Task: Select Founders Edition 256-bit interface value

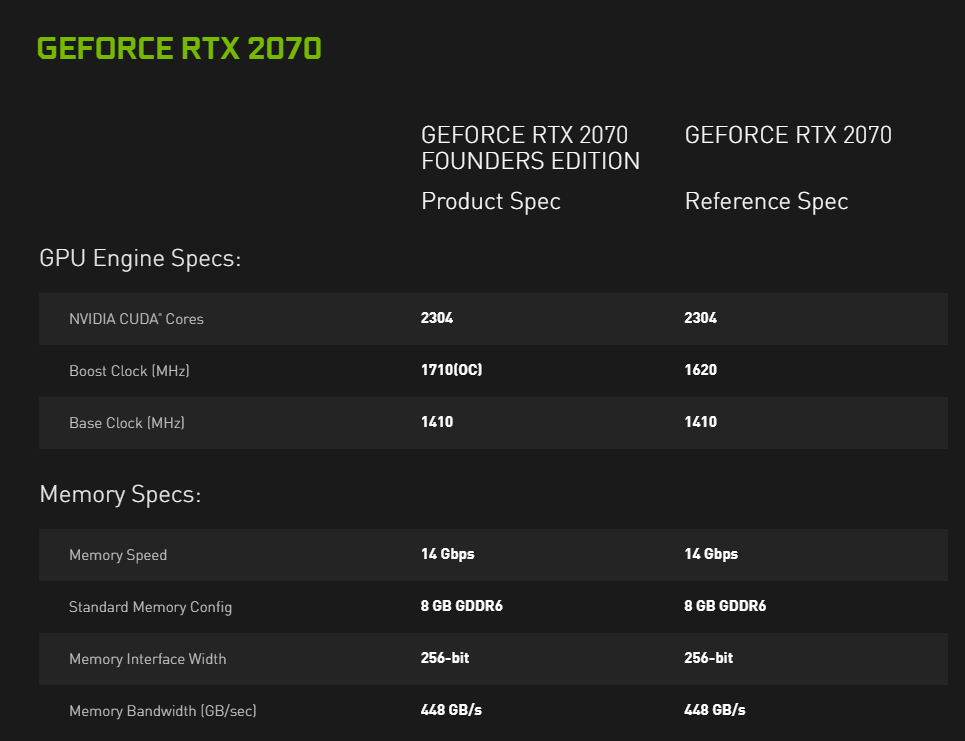Action: point(445,658)
